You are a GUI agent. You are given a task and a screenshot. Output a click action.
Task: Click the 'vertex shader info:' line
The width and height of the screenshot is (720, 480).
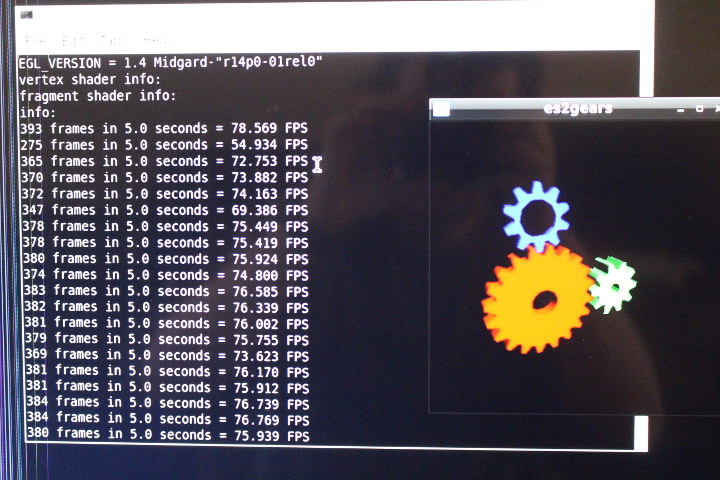point(90,79)
